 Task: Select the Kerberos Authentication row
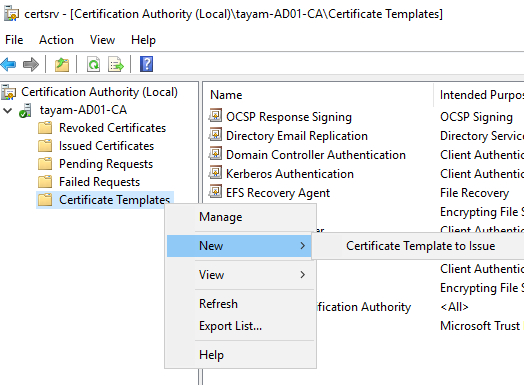coord(290,174)
